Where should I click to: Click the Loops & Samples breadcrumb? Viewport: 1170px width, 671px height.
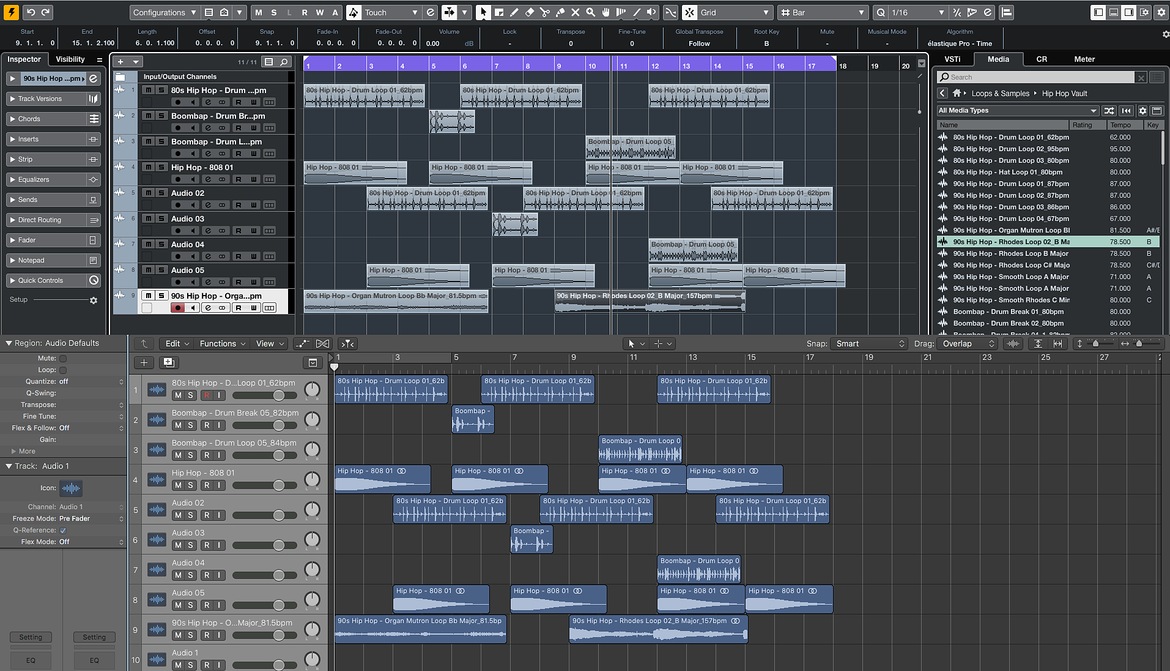click(x=1000, y=93)
